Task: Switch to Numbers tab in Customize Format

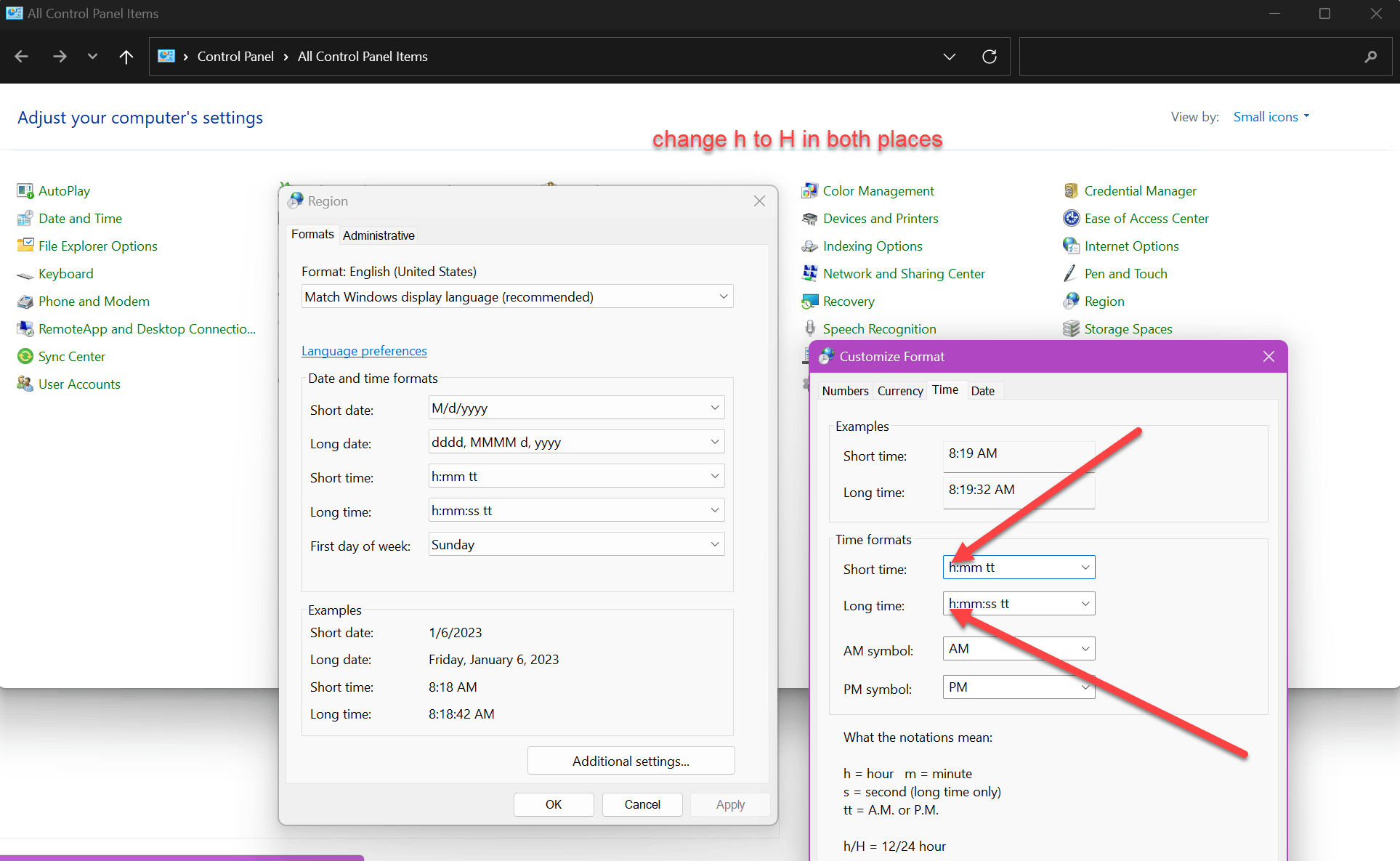Action: (x=845, y=391)
